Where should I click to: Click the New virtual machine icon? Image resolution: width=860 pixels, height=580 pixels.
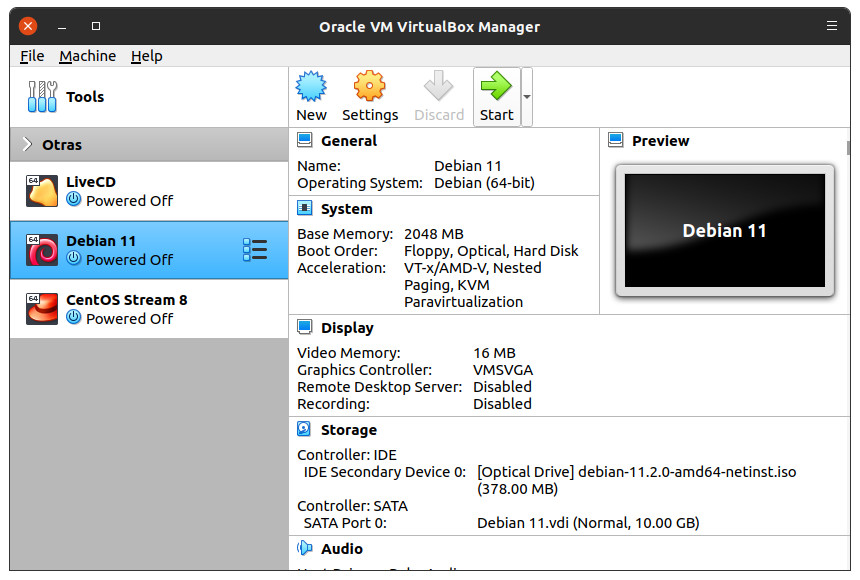coord(312,88)
